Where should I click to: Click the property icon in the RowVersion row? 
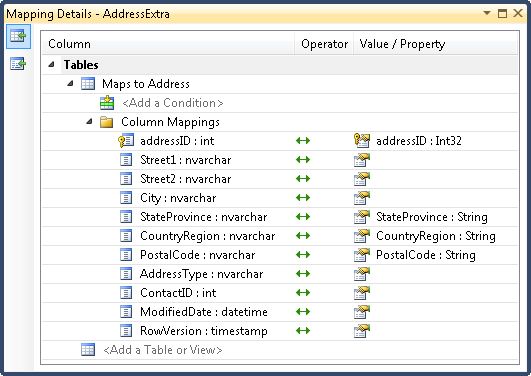tap(362, 331)
